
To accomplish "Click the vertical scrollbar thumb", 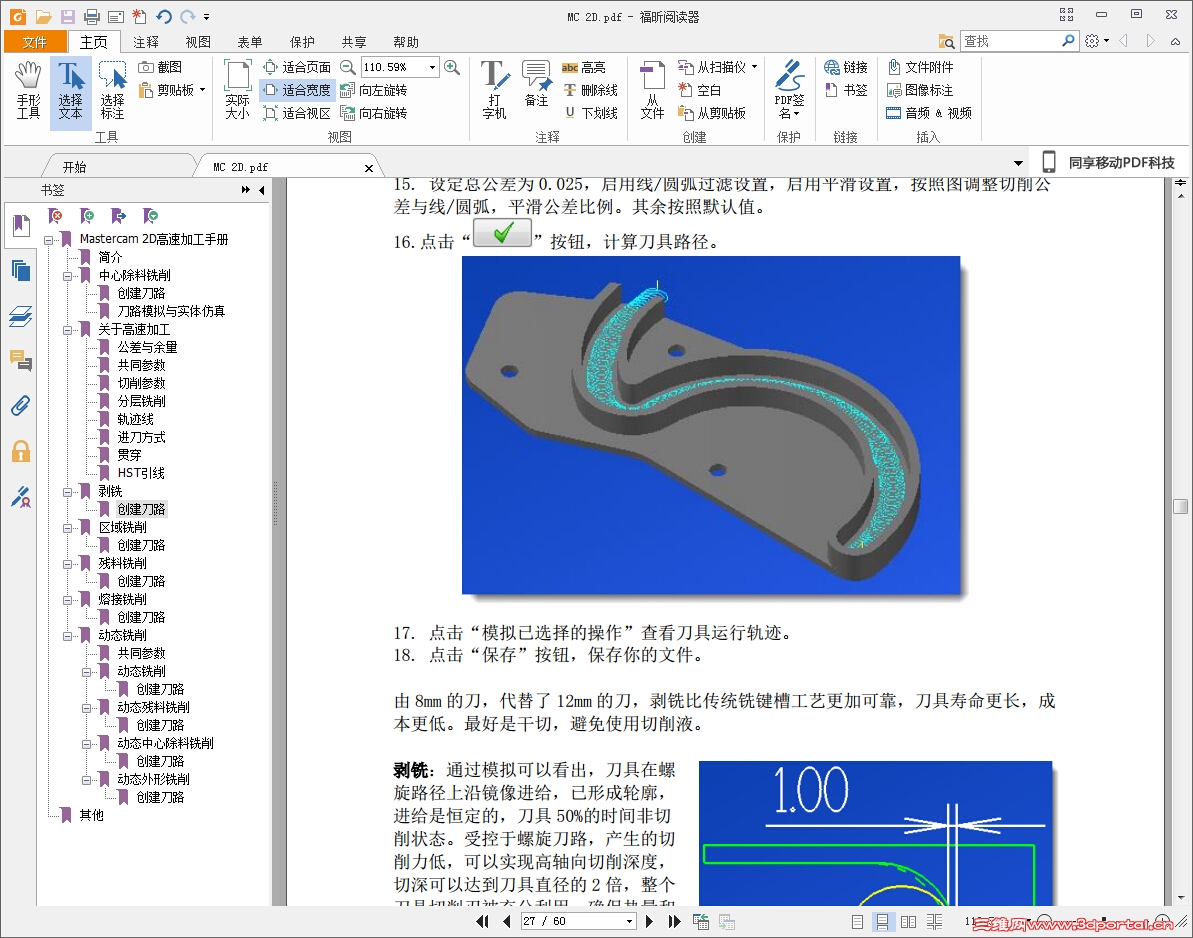I will click(1180, 506).
